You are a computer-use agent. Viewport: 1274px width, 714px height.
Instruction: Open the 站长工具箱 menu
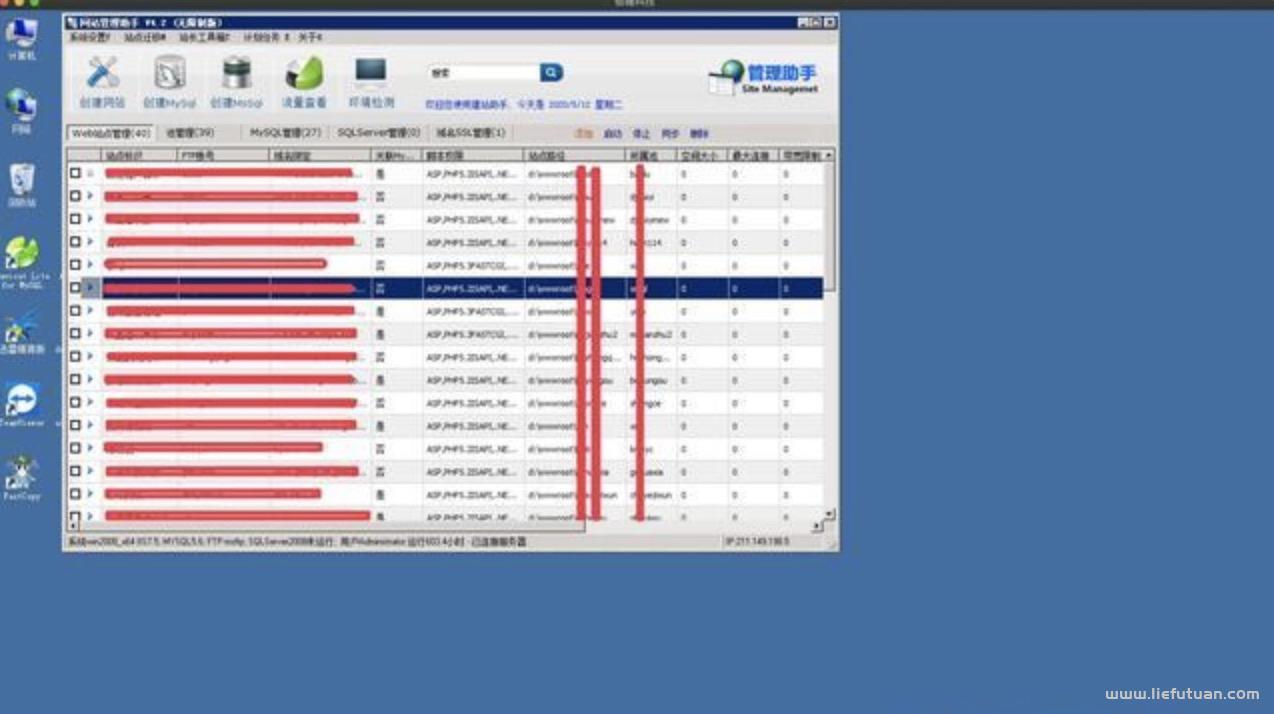pos(204,37)
